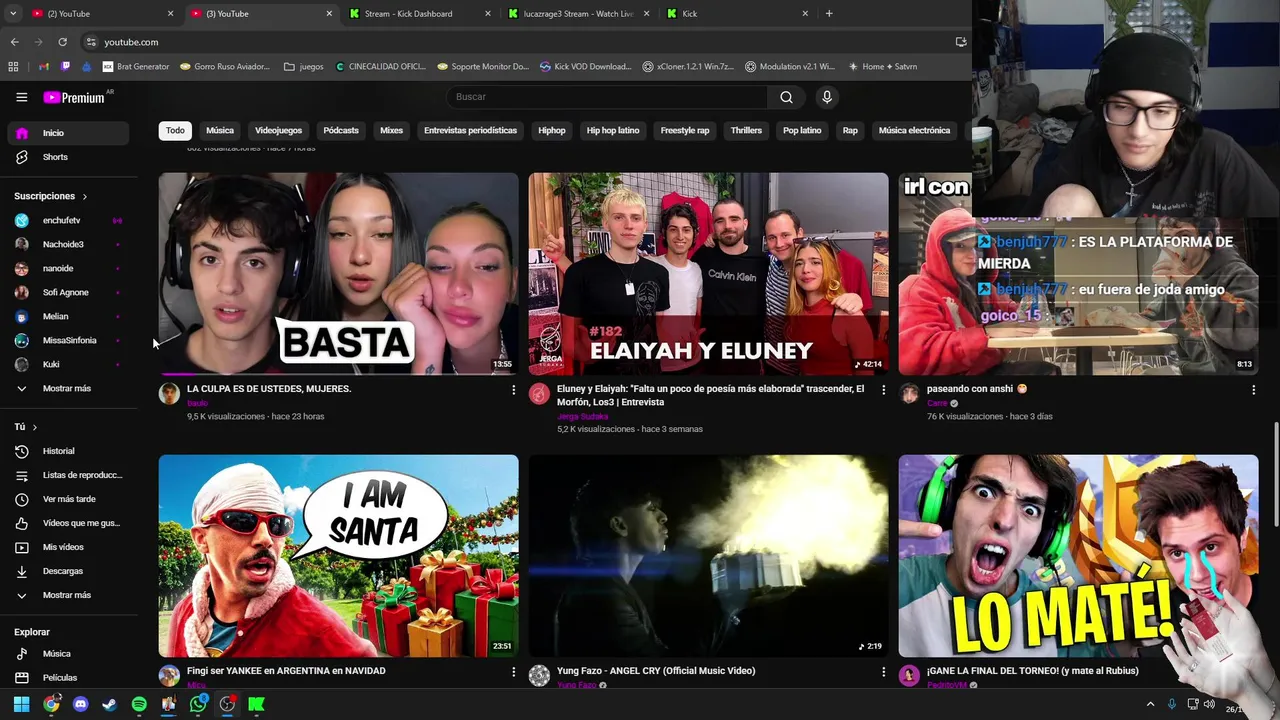Select the Hip hop latino filter chip

click(613, 131)
